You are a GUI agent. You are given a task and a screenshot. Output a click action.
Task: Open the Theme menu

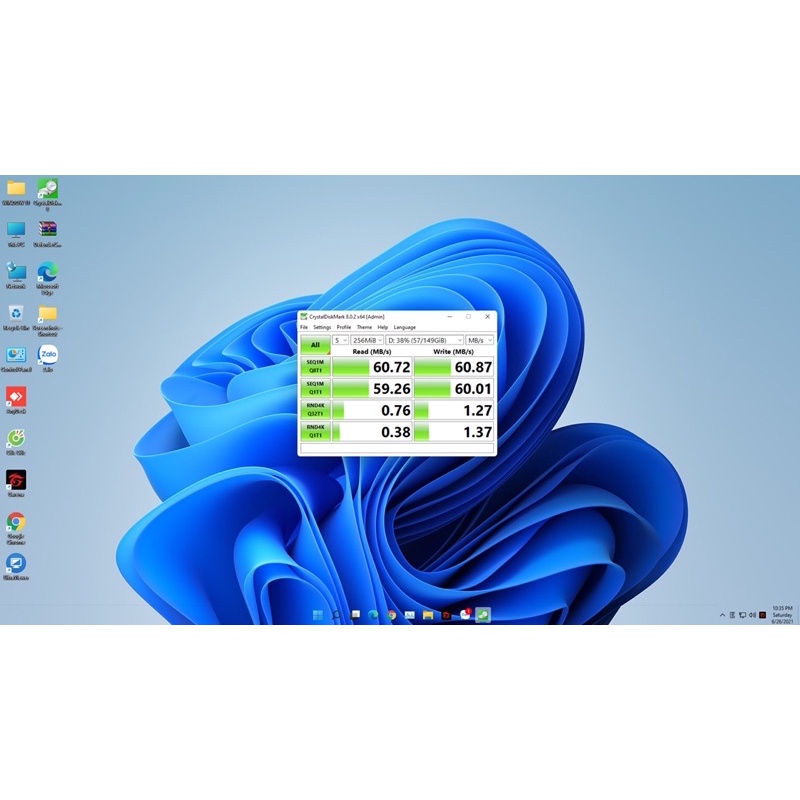pos(364,327)
